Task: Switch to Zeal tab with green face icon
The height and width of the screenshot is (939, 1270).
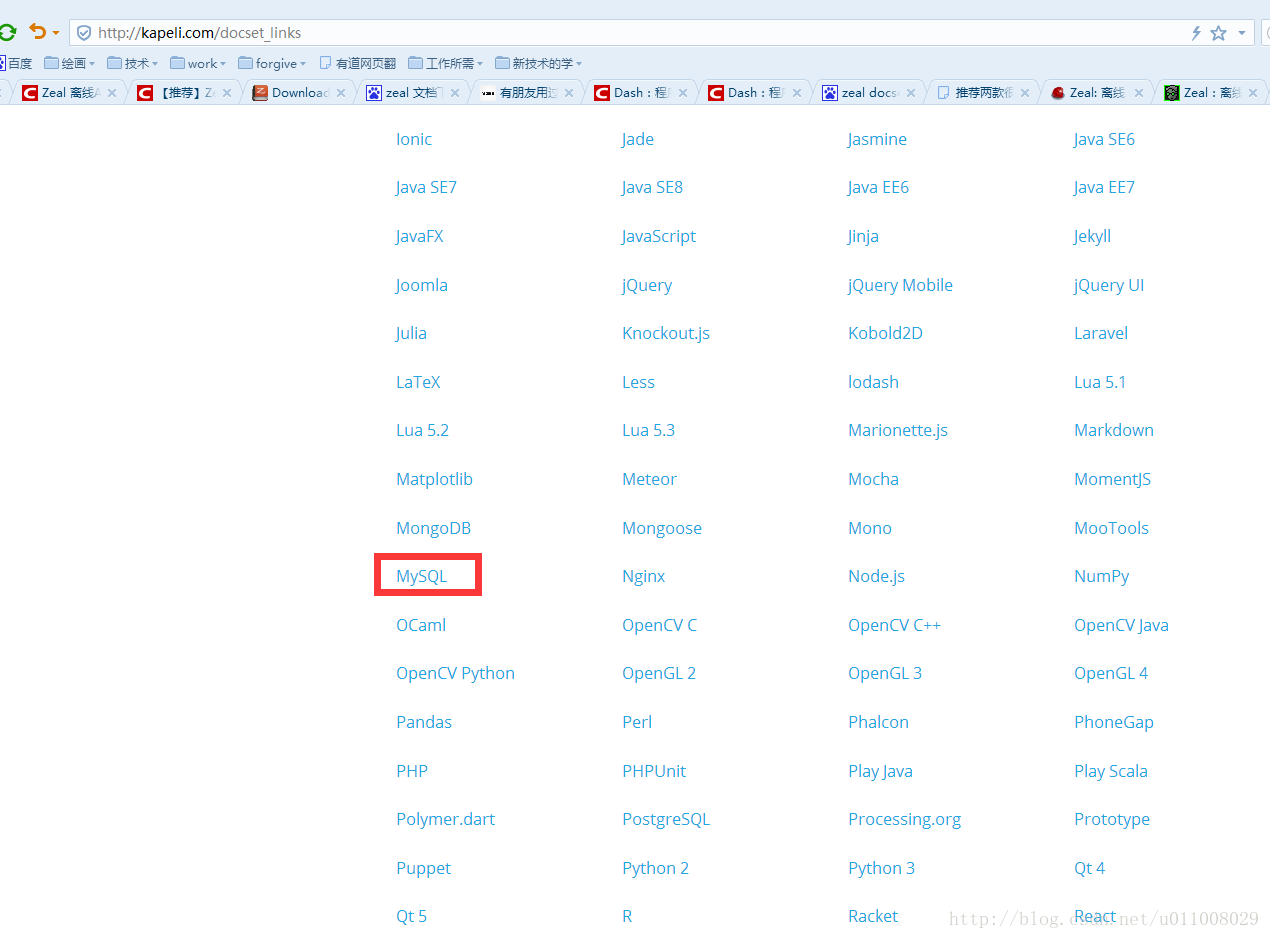Action: coord(1212,93)
